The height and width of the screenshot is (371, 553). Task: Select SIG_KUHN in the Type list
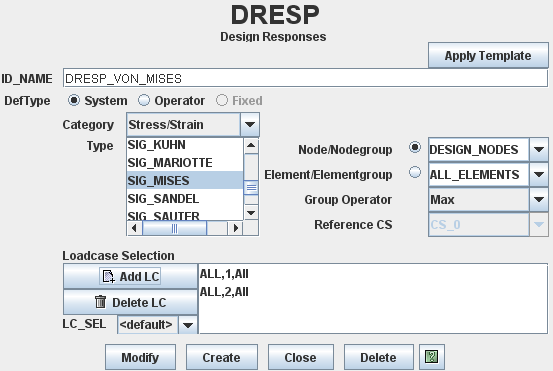click(x=185, y=145)
